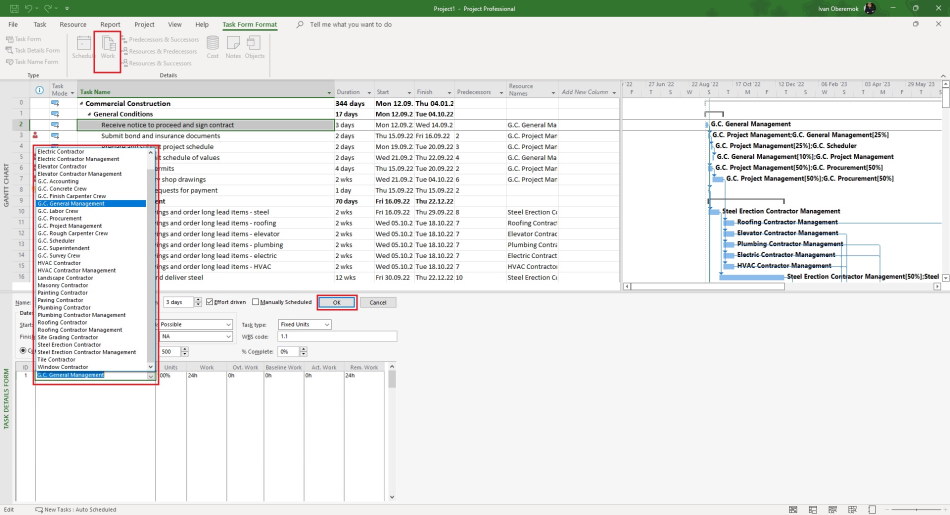Open the Task type dropdown

pos(327,325)
